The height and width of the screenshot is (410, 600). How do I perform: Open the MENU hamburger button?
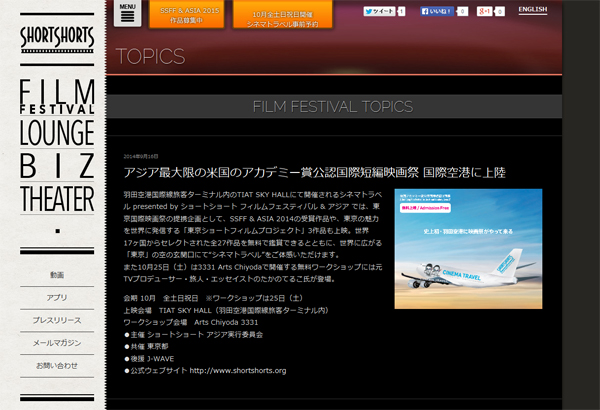point(127,13)
